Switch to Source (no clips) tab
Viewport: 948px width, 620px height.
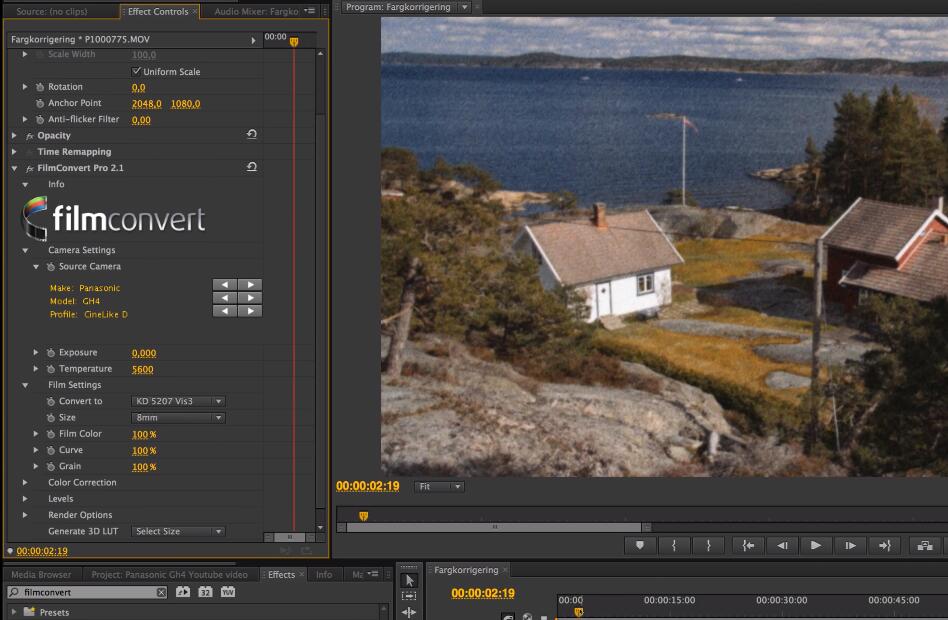pyautogui.click(x=52, y=11)
